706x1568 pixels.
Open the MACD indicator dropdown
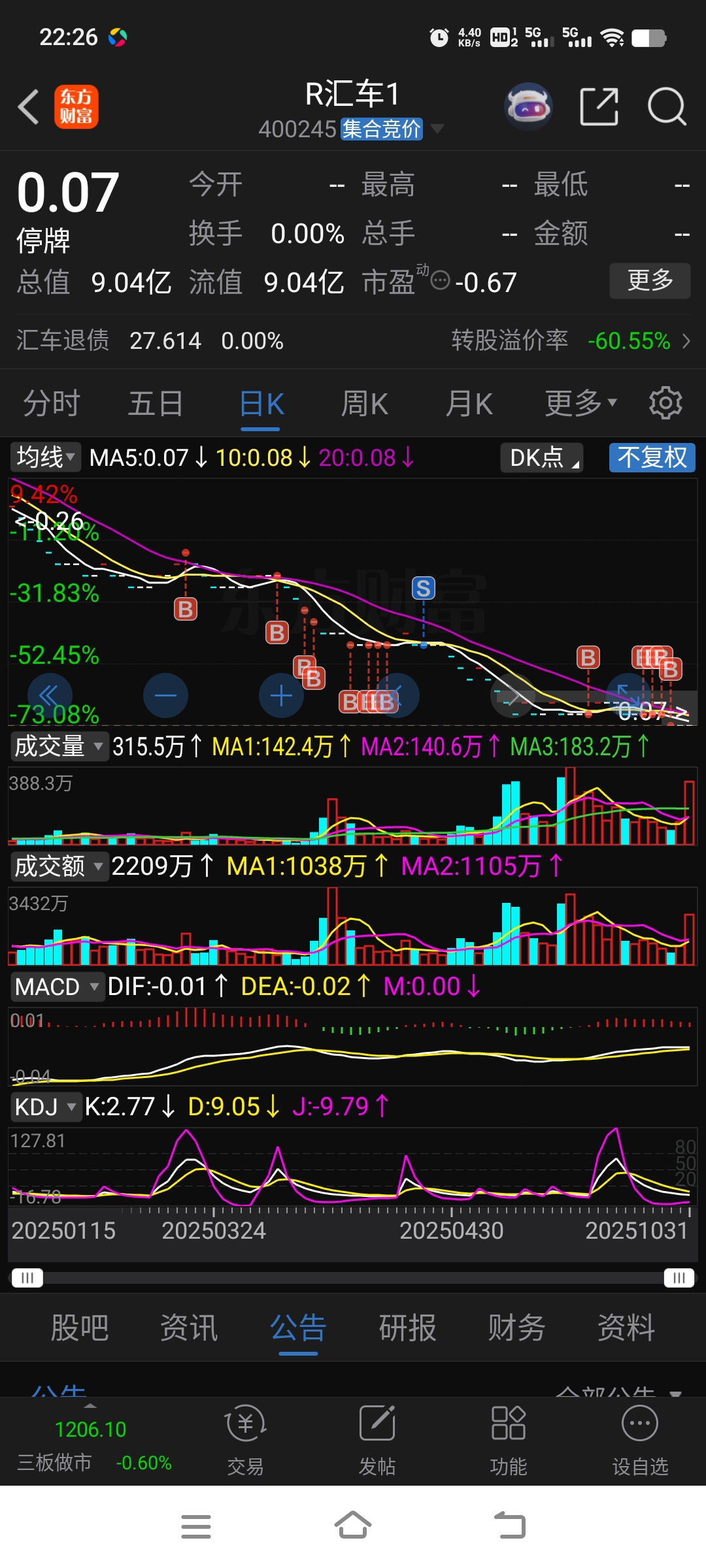point(57,987)
